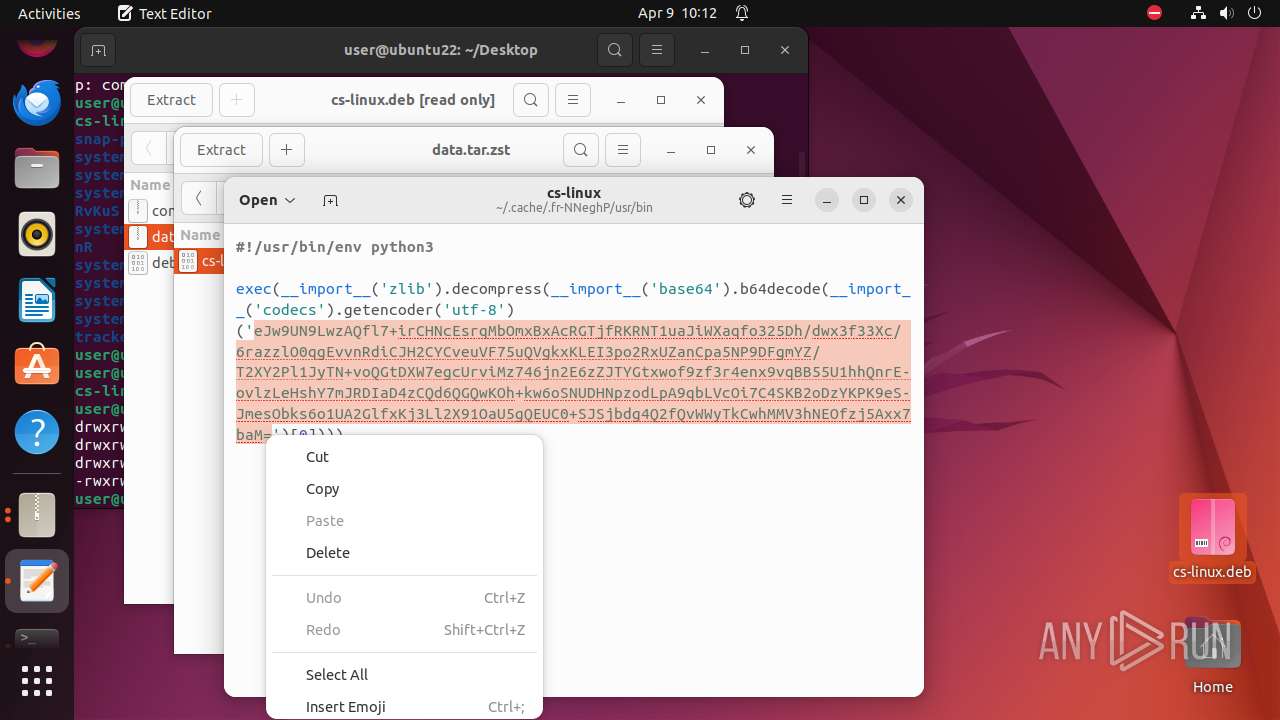Image resolution: width=1280 pixels, height=720 pixels.
Task: Search icon in data.tar.zst window
Action: (580, 150)
